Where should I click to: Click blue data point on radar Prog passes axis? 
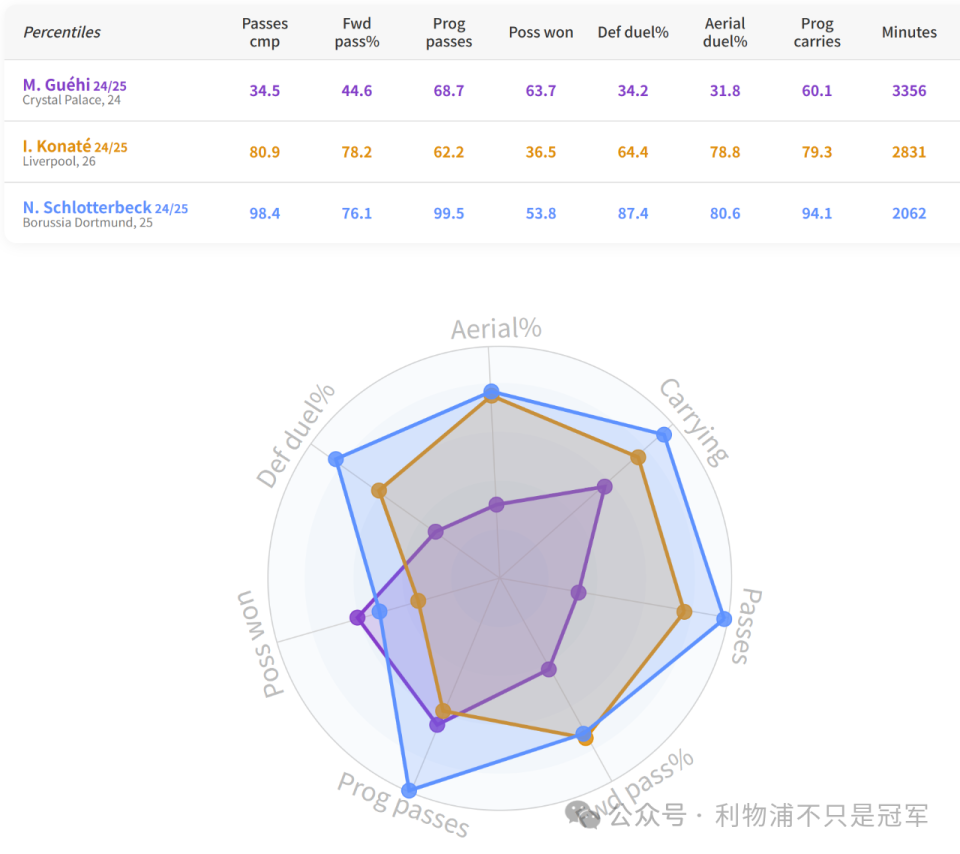(x=408, y=790)
